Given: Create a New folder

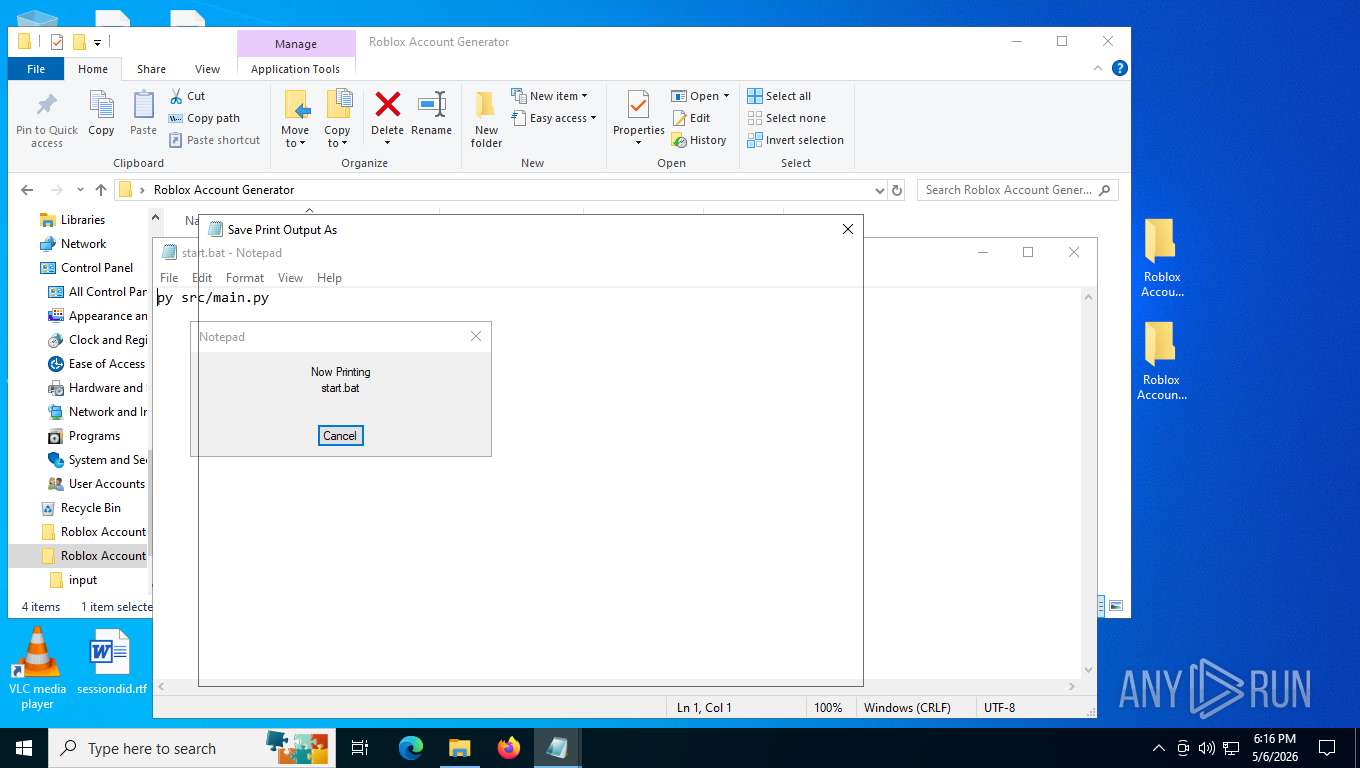Looking at the screenshot, I should 486,119.
